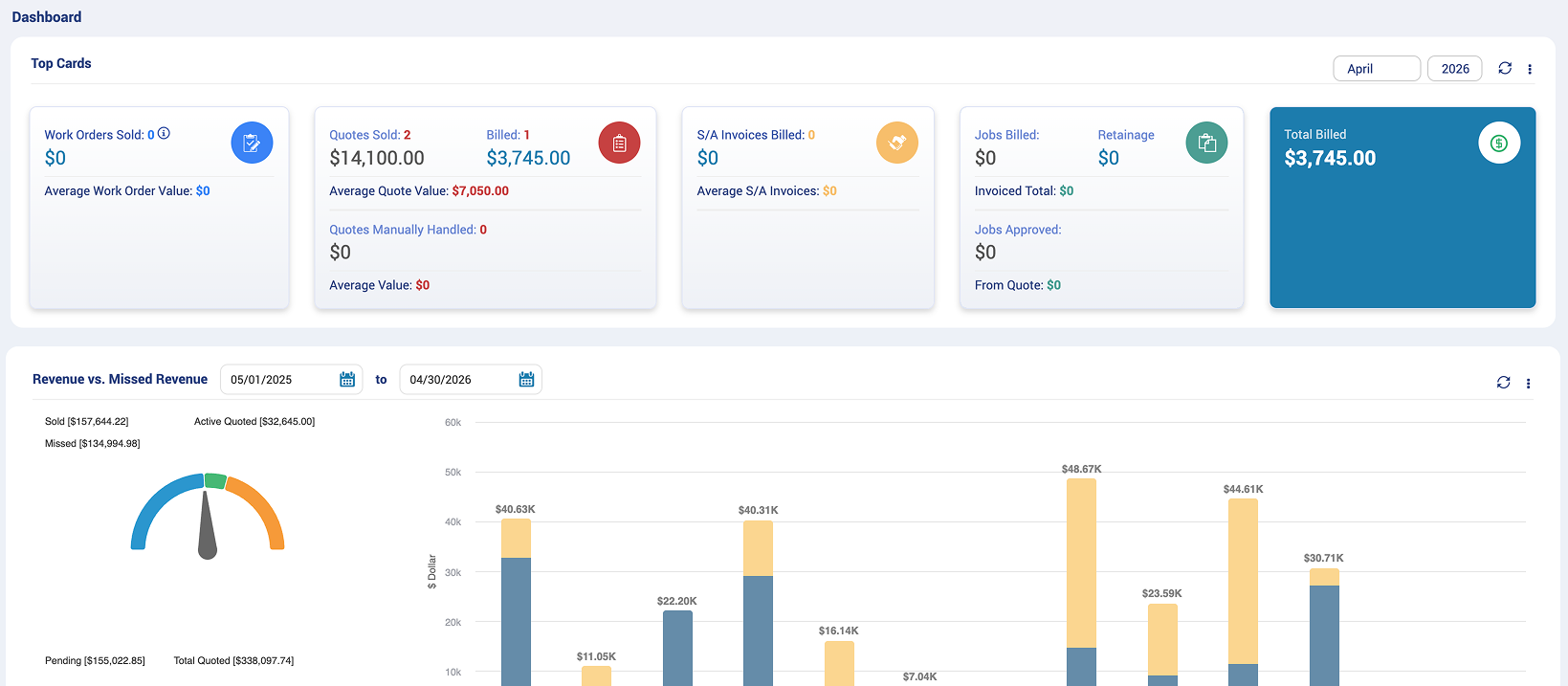Click the bar labeled $40.31K
Image resolution: width=1568 pixels, height=686 pixels.
(x=758, y=603)
